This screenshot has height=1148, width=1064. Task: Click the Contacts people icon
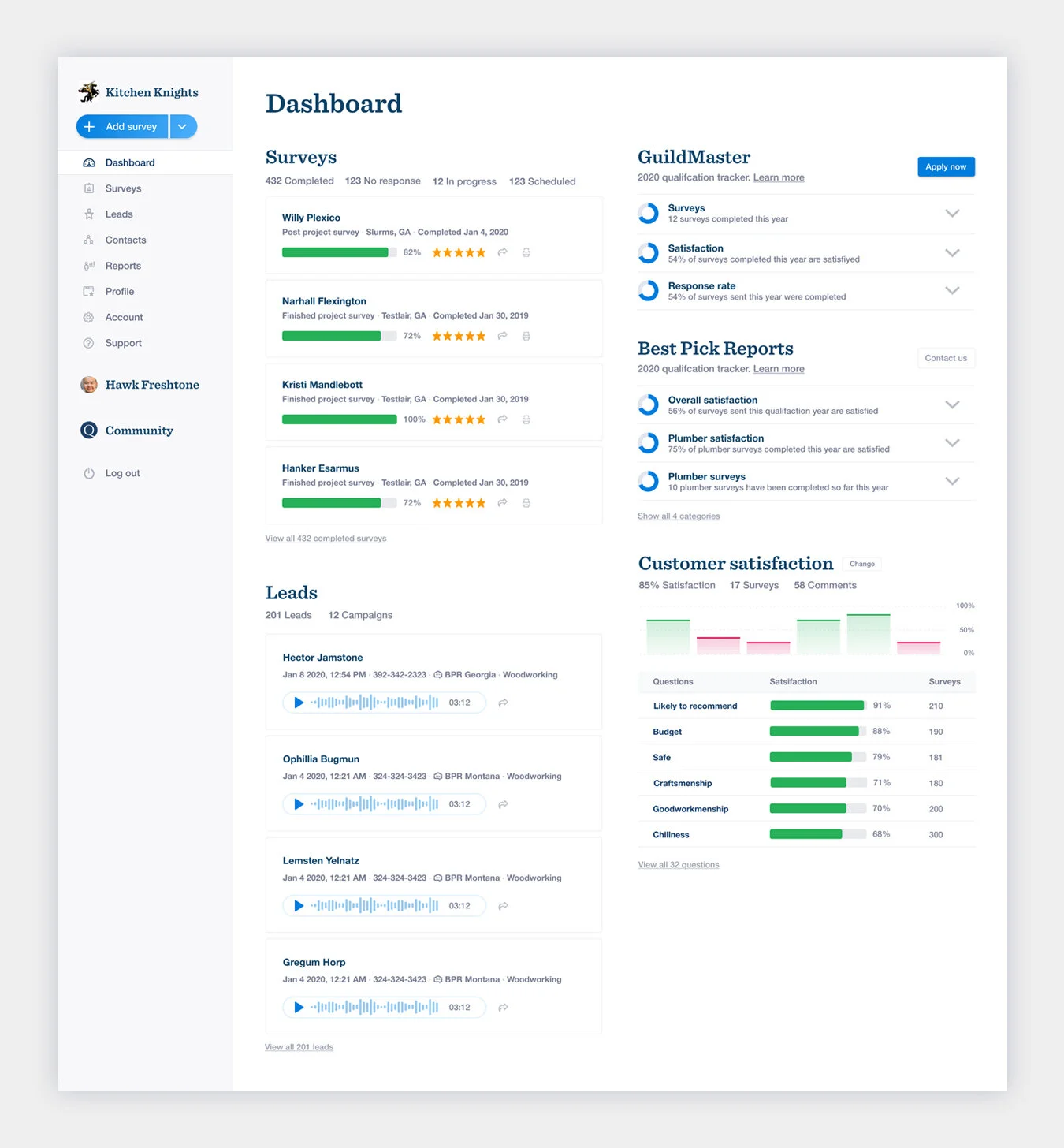pyautogui.click(x=89, y=240)
